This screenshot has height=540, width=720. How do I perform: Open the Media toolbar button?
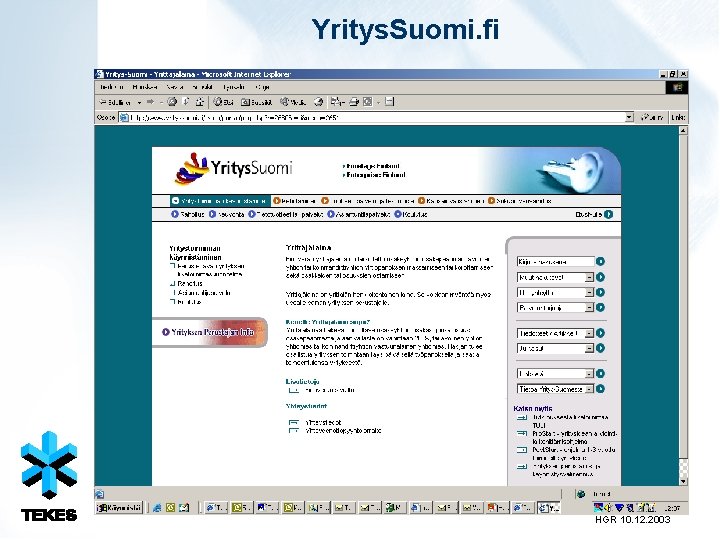point(293,102)
